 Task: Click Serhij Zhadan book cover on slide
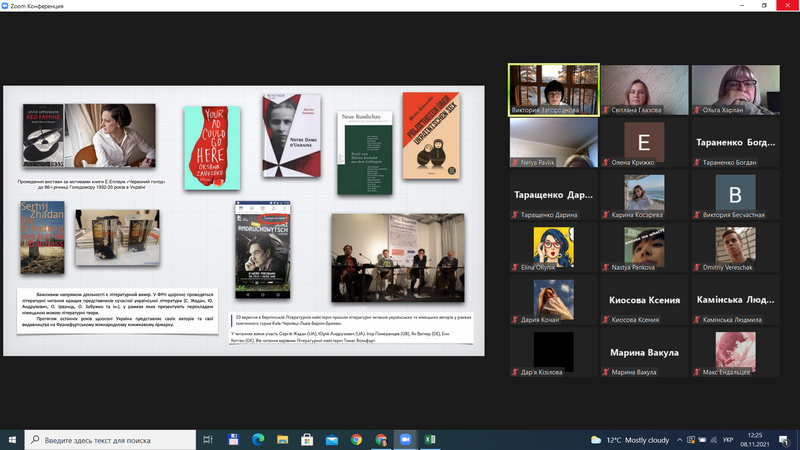click(42, 237)
